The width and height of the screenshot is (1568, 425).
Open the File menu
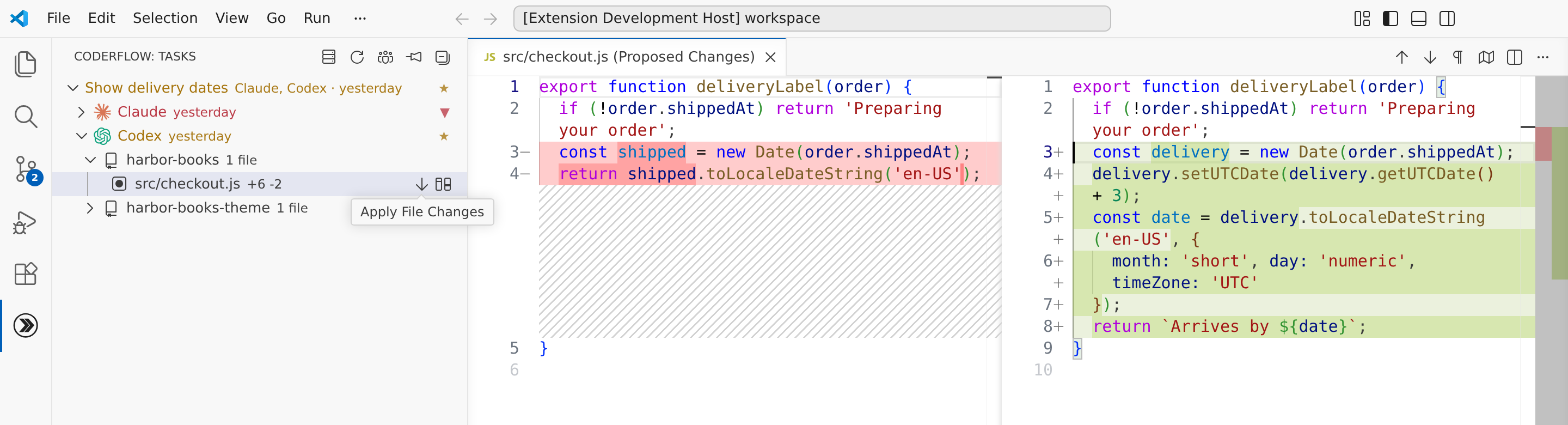click(x=58, y=19)
